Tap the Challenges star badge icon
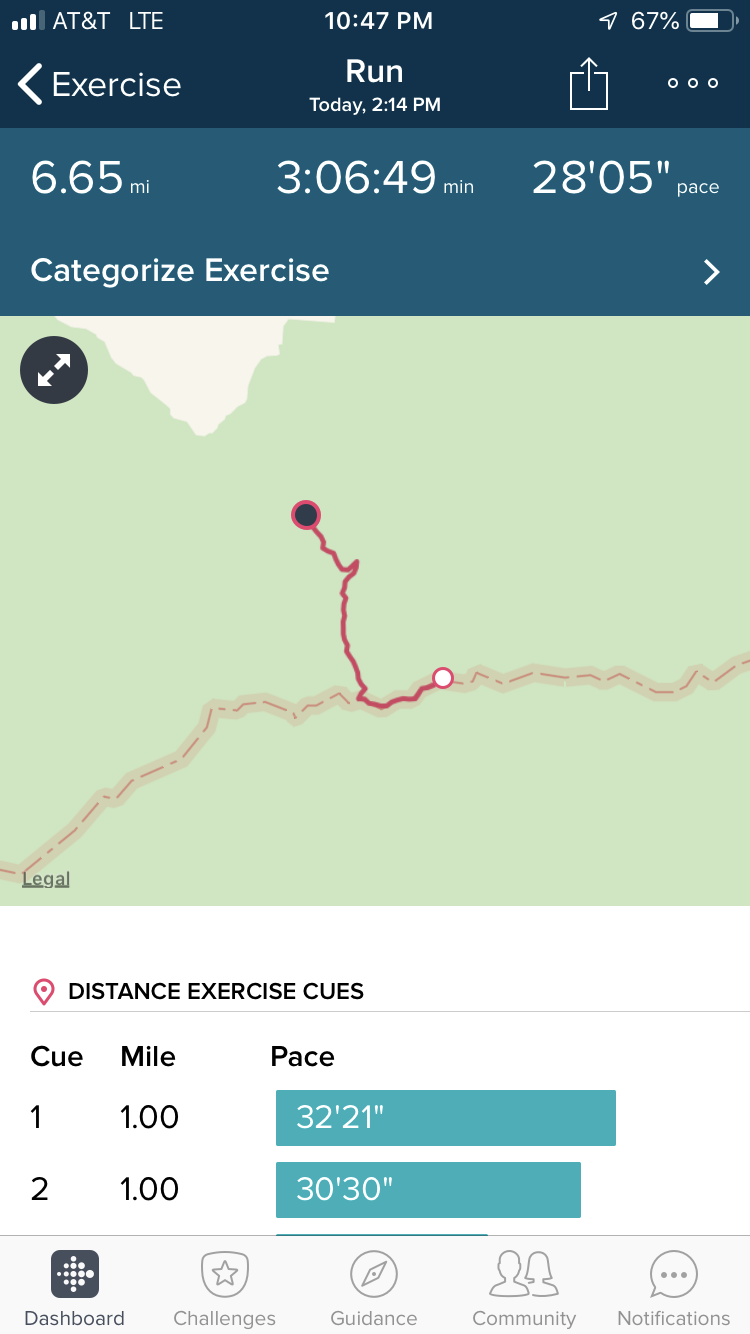This screenshot has height=1334, width=750. coord(224,1274)
